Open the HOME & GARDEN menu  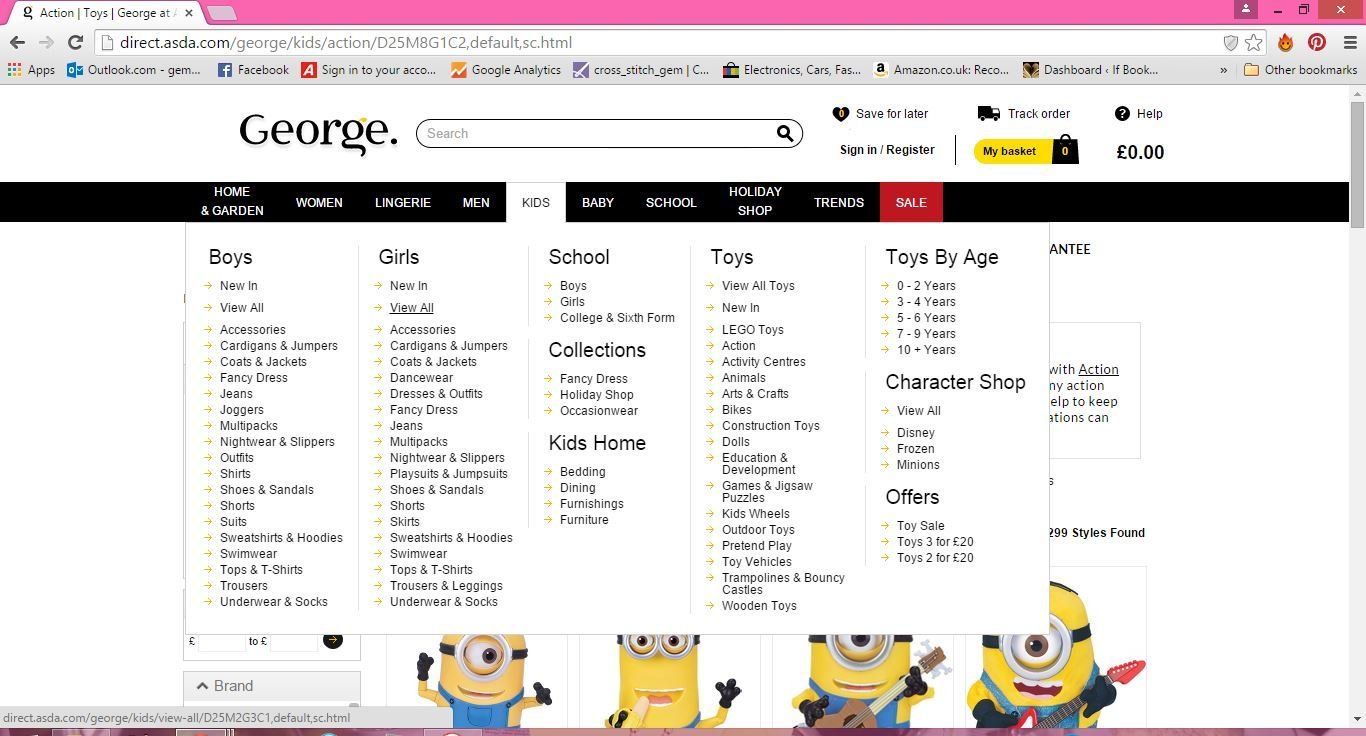pyautogui.click(x=232, y=201)
